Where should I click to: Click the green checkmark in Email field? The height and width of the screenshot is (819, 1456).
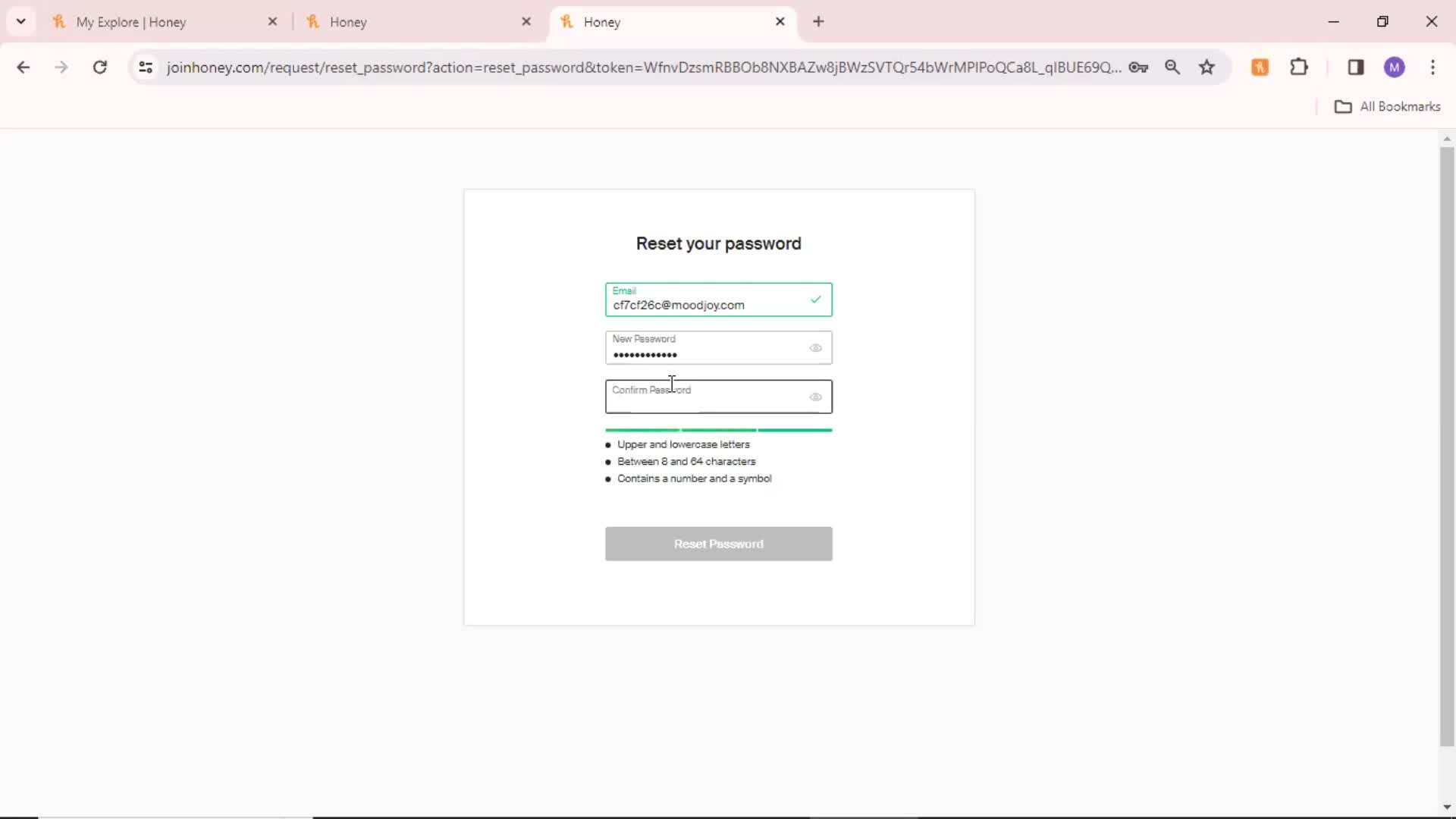coord(815,300)
